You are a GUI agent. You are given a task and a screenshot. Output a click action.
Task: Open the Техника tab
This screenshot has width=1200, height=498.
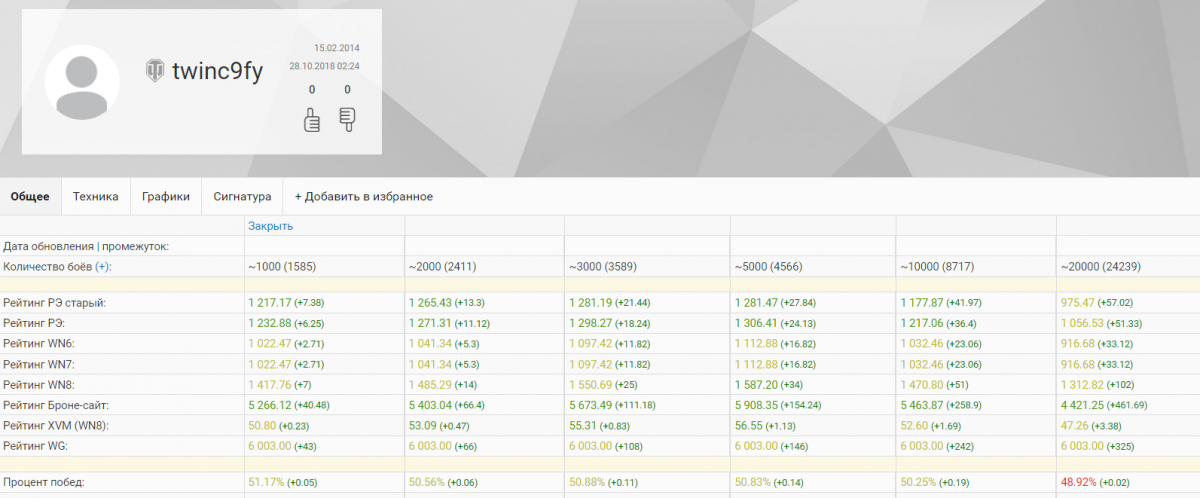pyautogui.click(x=95, y=197)
